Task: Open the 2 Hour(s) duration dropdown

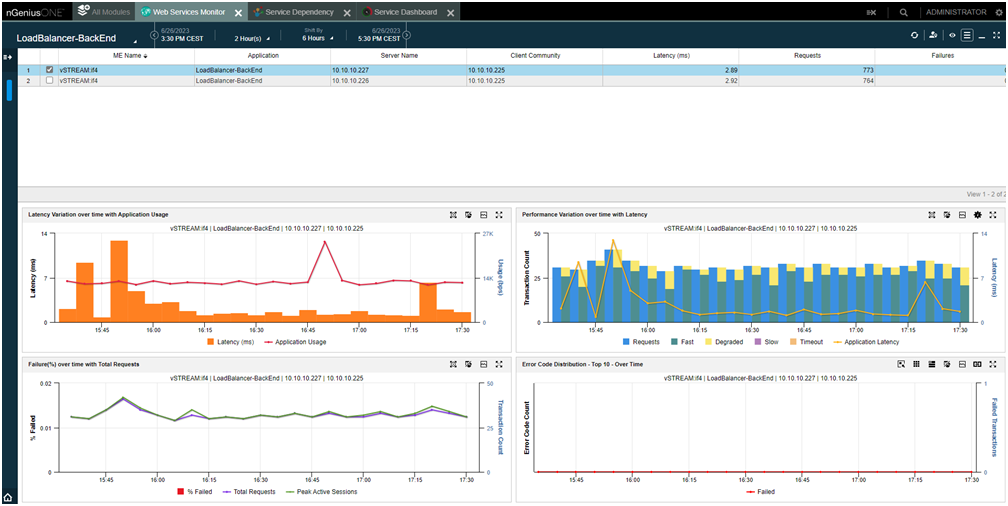Action: (x=252, y=39)
